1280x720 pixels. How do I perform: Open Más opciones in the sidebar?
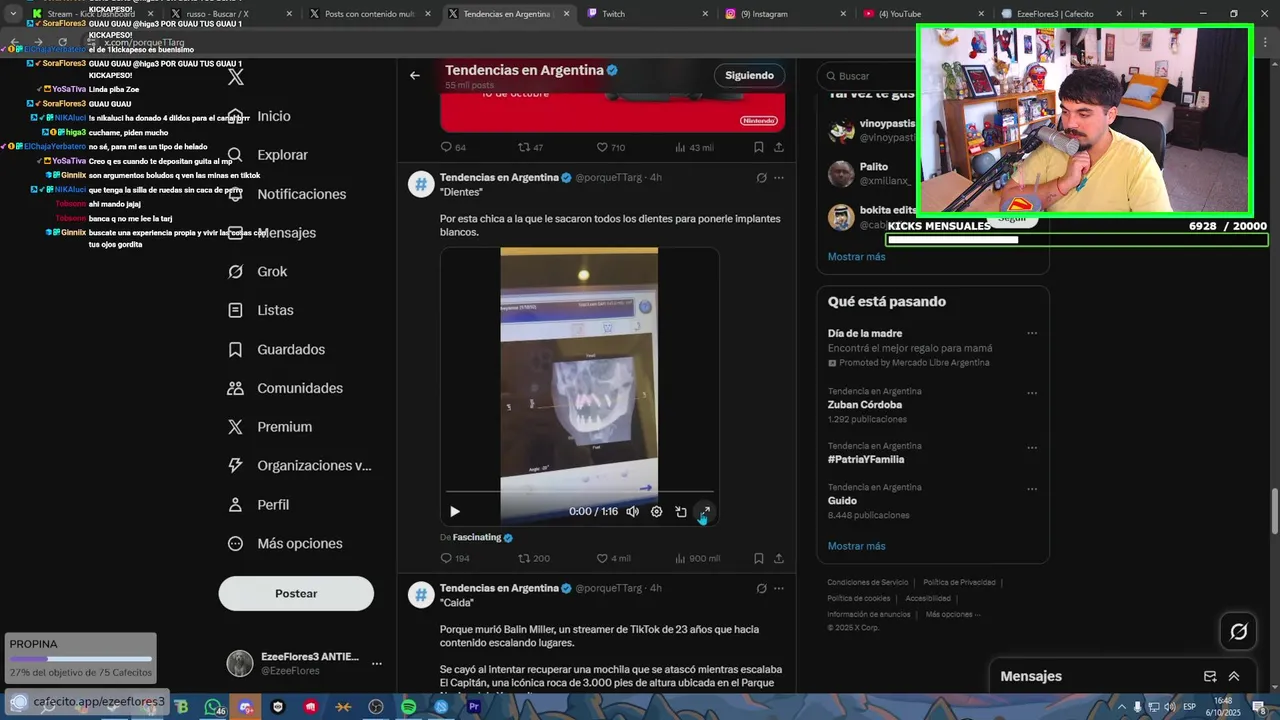(285, 544)
